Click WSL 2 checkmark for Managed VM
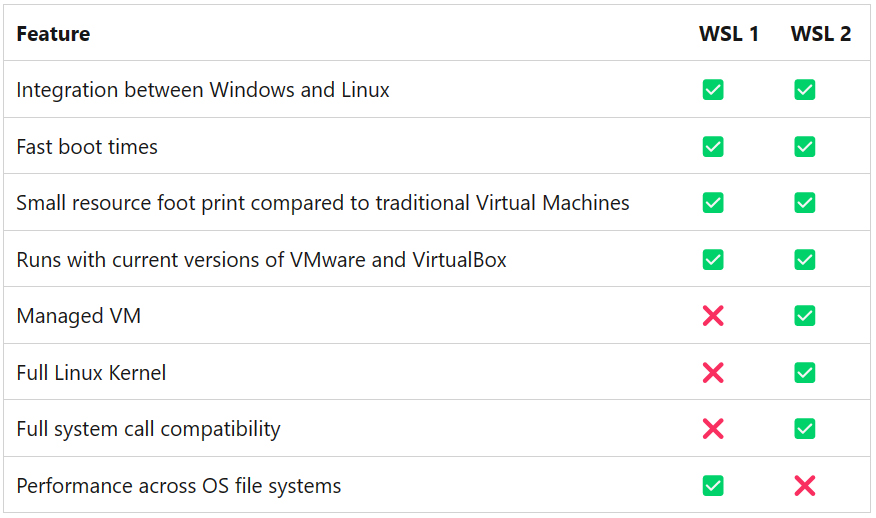This screenshot has height=518, width=876. tap(804, 316)
